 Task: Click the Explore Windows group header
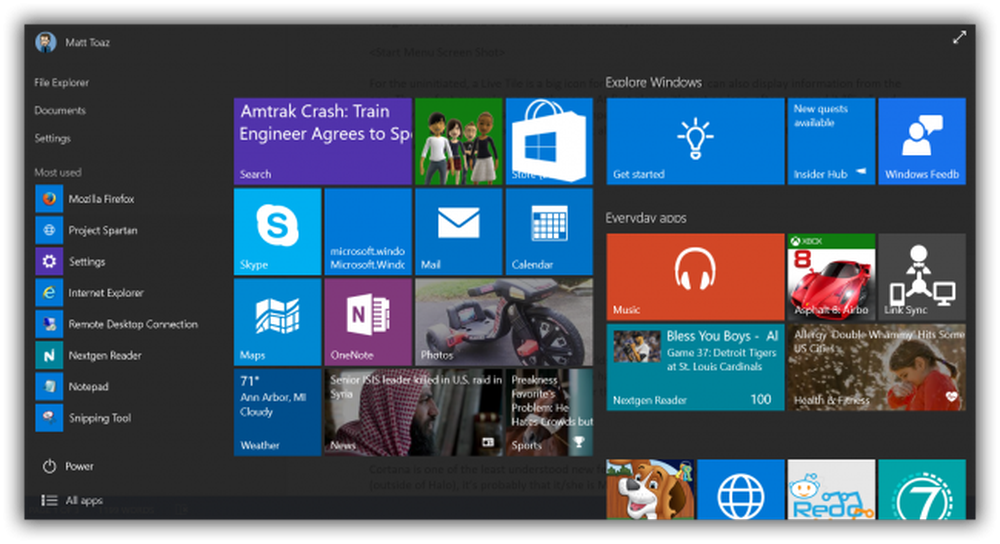(653, 82)
